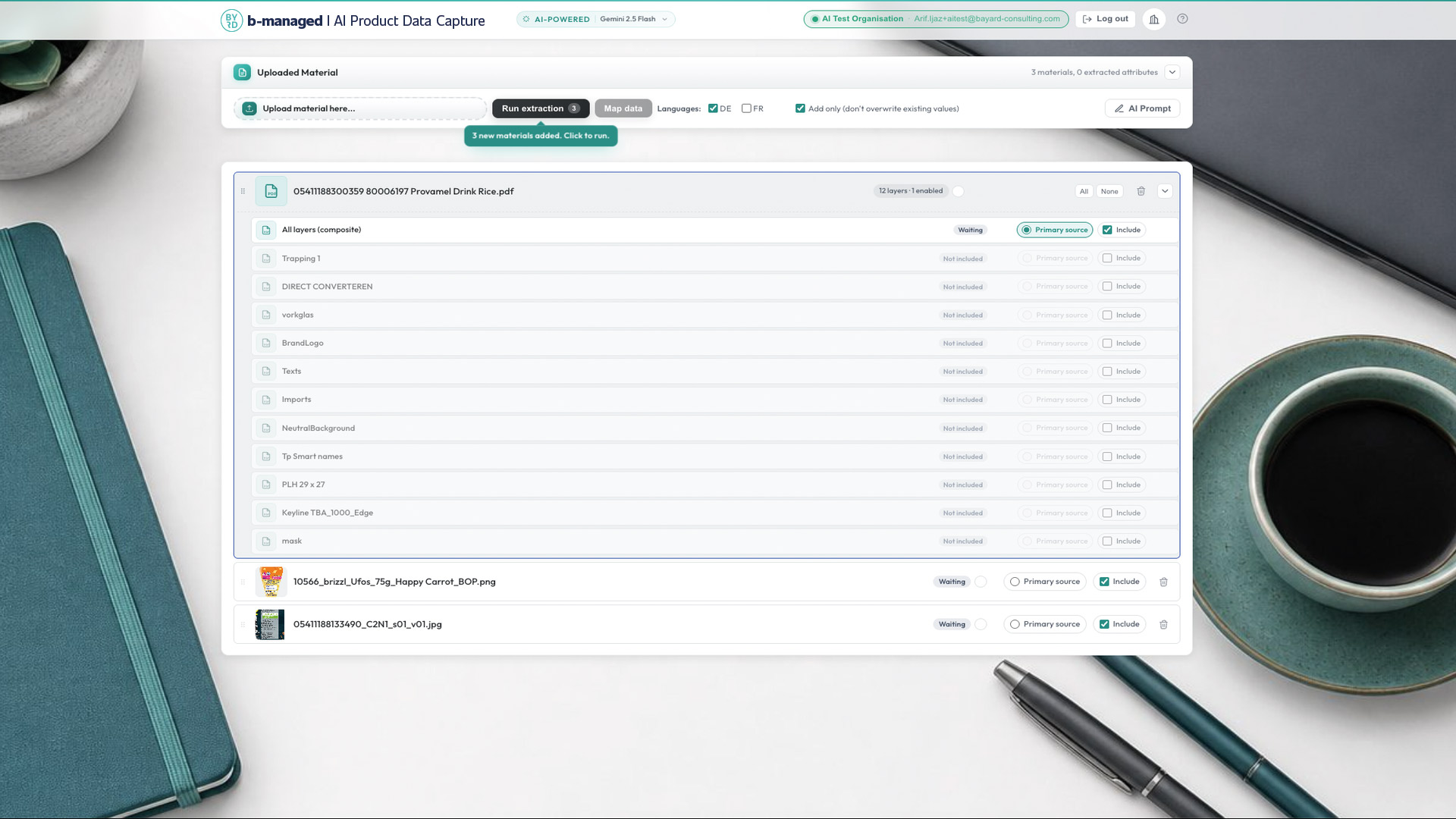Enable the FR language checkbox
The image size is (1456, 819).
coord(746,108)
